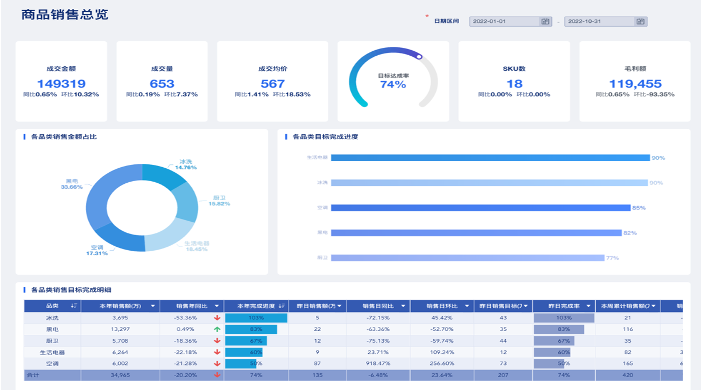Click the 毛利额 119,455 value
This screenshot has width=702, height=390.
(x=635, y=84)
